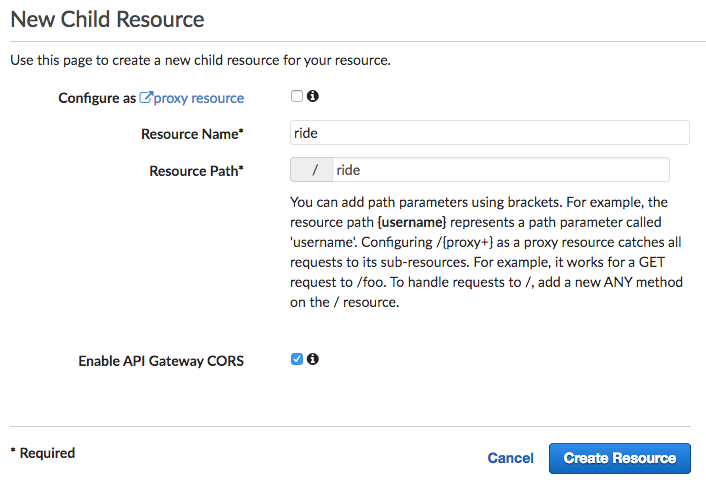Click the external link icon before proxy resource
The height and width of the screenshot is (496, 706).
click(x=146, y=97)
